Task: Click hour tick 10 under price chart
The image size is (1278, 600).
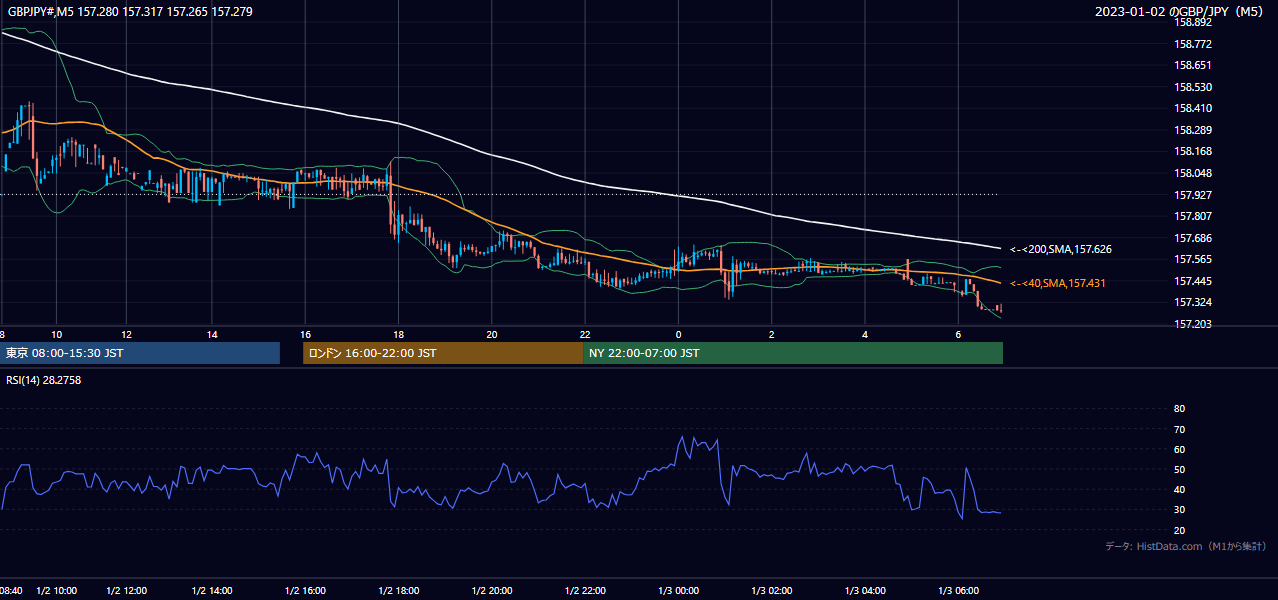Action: click(x=56, y=334)
